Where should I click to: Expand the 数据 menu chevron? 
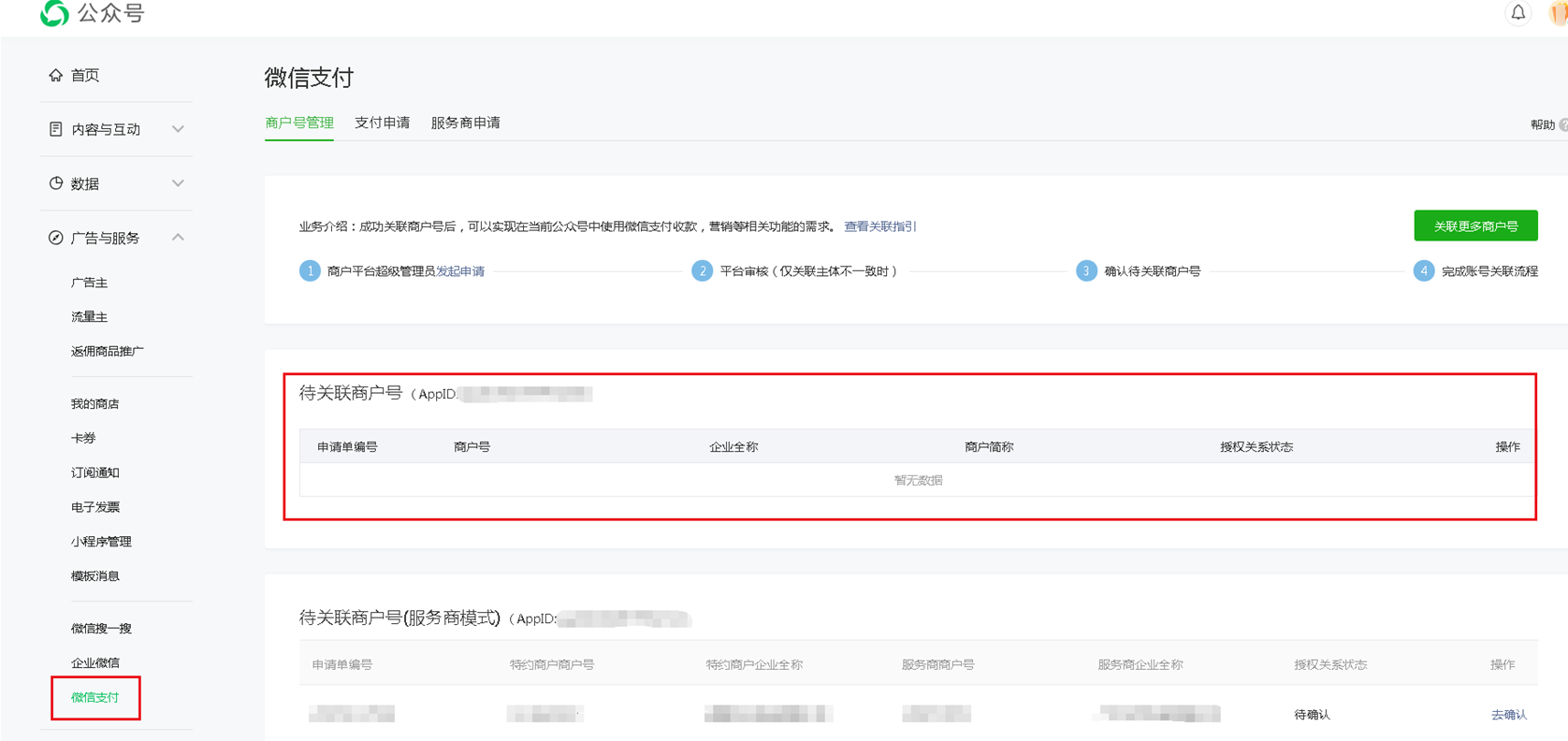[178, 183]
